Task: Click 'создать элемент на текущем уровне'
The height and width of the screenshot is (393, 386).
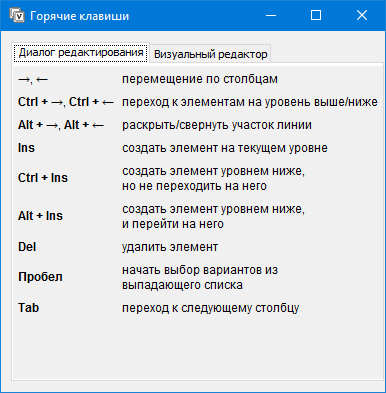Action: click(x=225, y=148)
